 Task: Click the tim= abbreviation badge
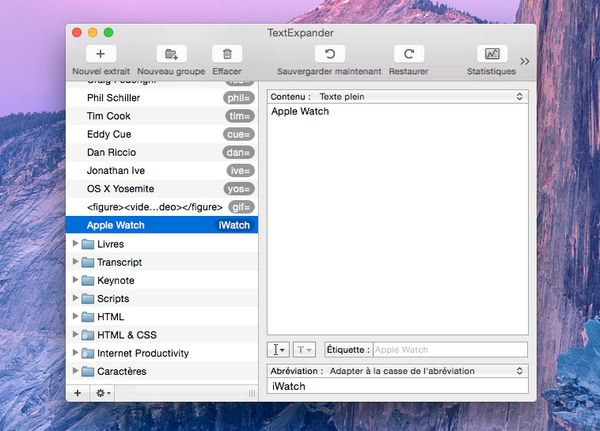pyautogui.click(x=240, y=116)
